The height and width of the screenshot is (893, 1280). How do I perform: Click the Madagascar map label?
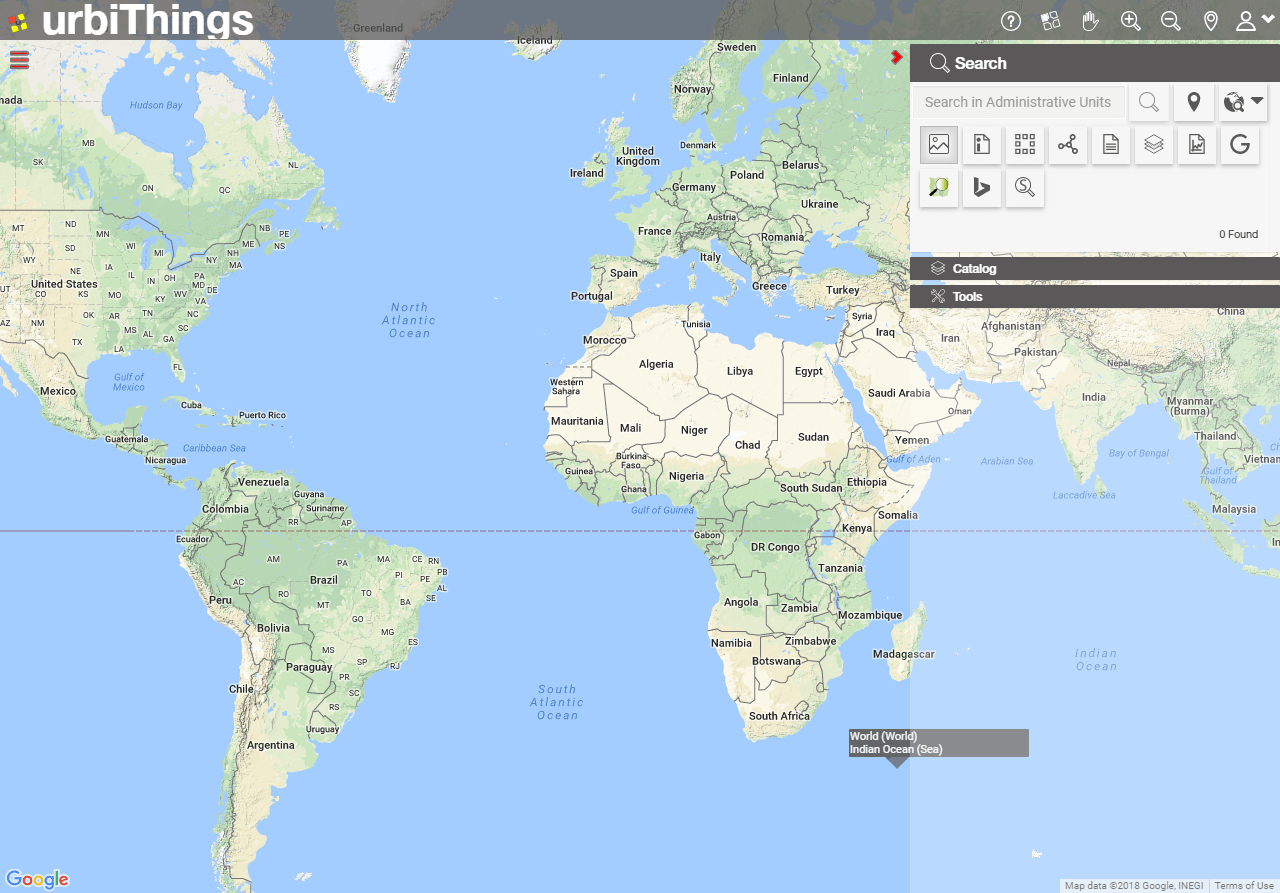click(903, 654)
